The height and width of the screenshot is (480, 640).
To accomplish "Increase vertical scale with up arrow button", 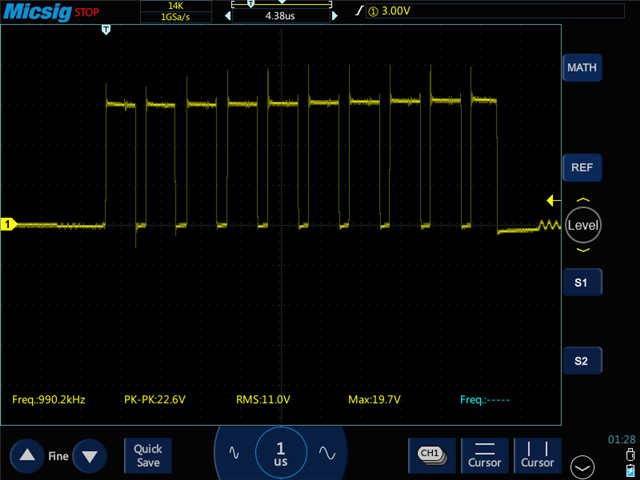I will pyautogui.click(x=27, y=456).
